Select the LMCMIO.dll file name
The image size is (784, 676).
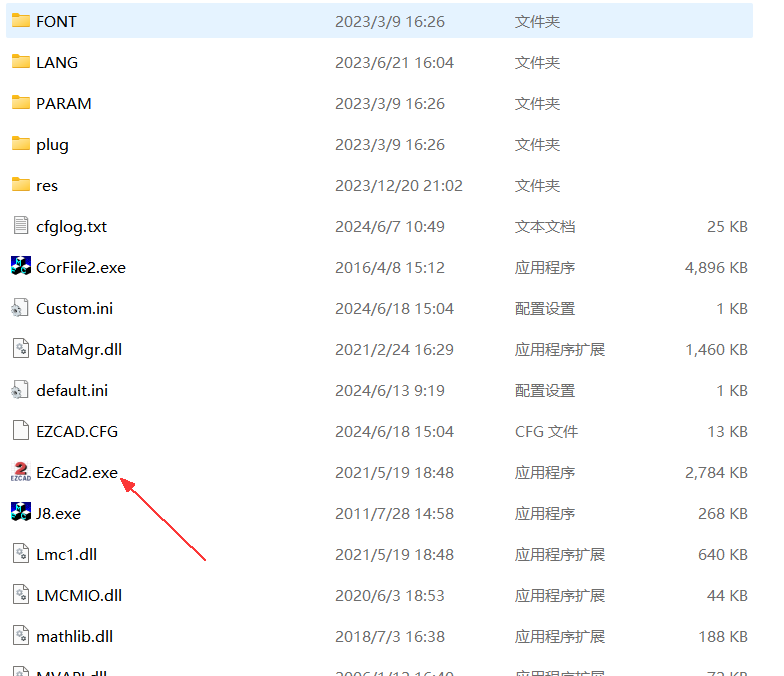click(79, 596)
